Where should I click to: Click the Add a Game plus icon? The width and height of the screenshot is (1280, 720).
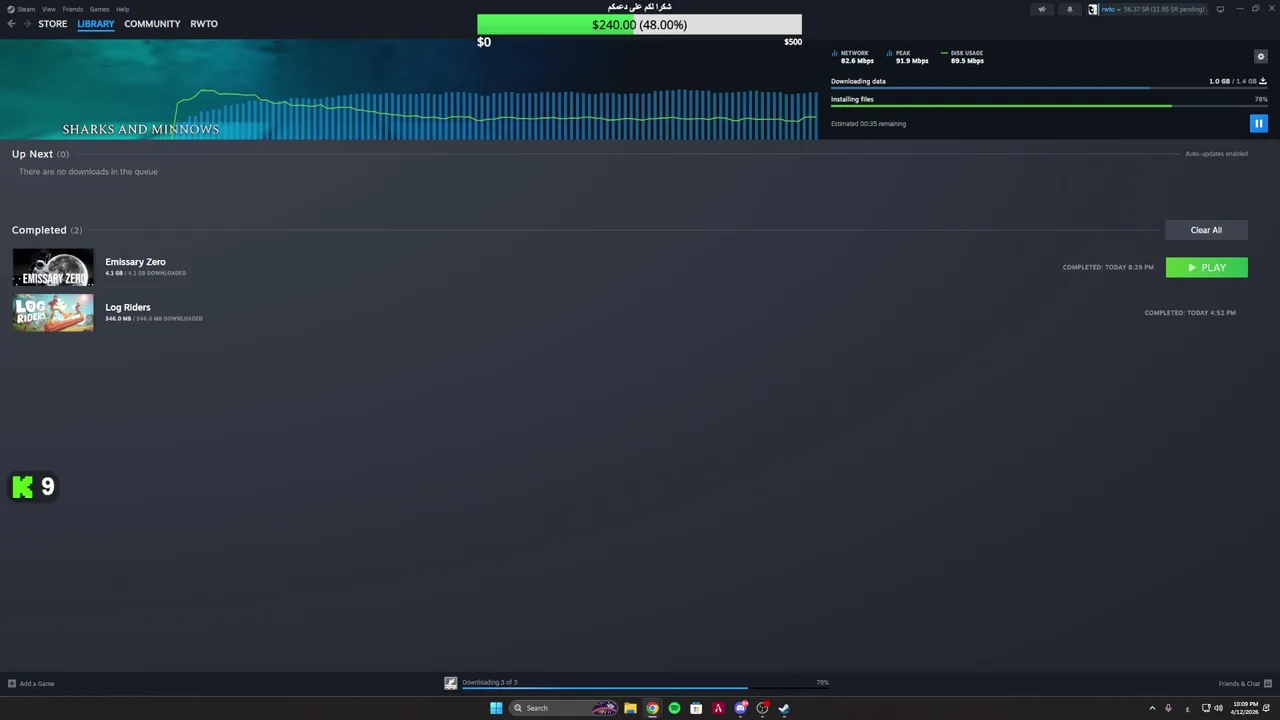12,684
